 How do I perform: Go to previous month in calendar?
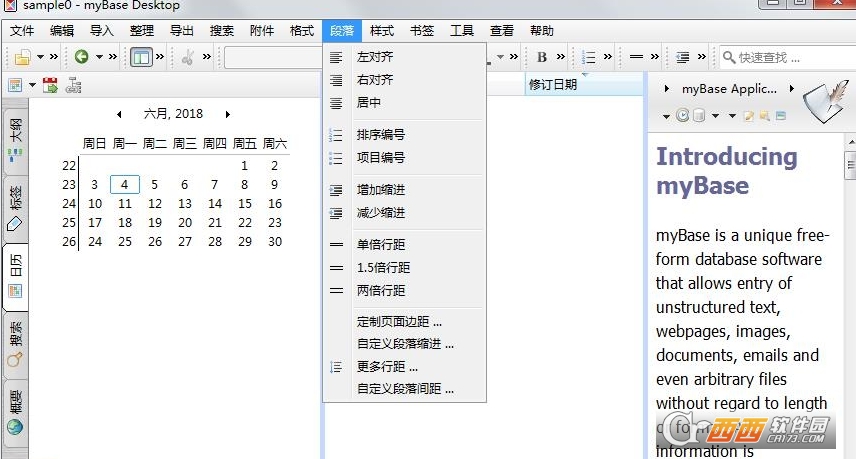click(x=119, y=115)
